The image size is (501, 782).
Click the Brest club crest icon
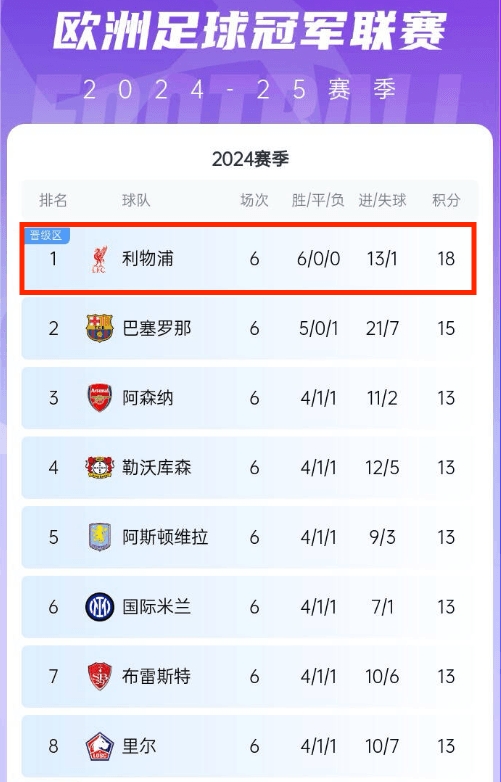click(x=99, y=676)
